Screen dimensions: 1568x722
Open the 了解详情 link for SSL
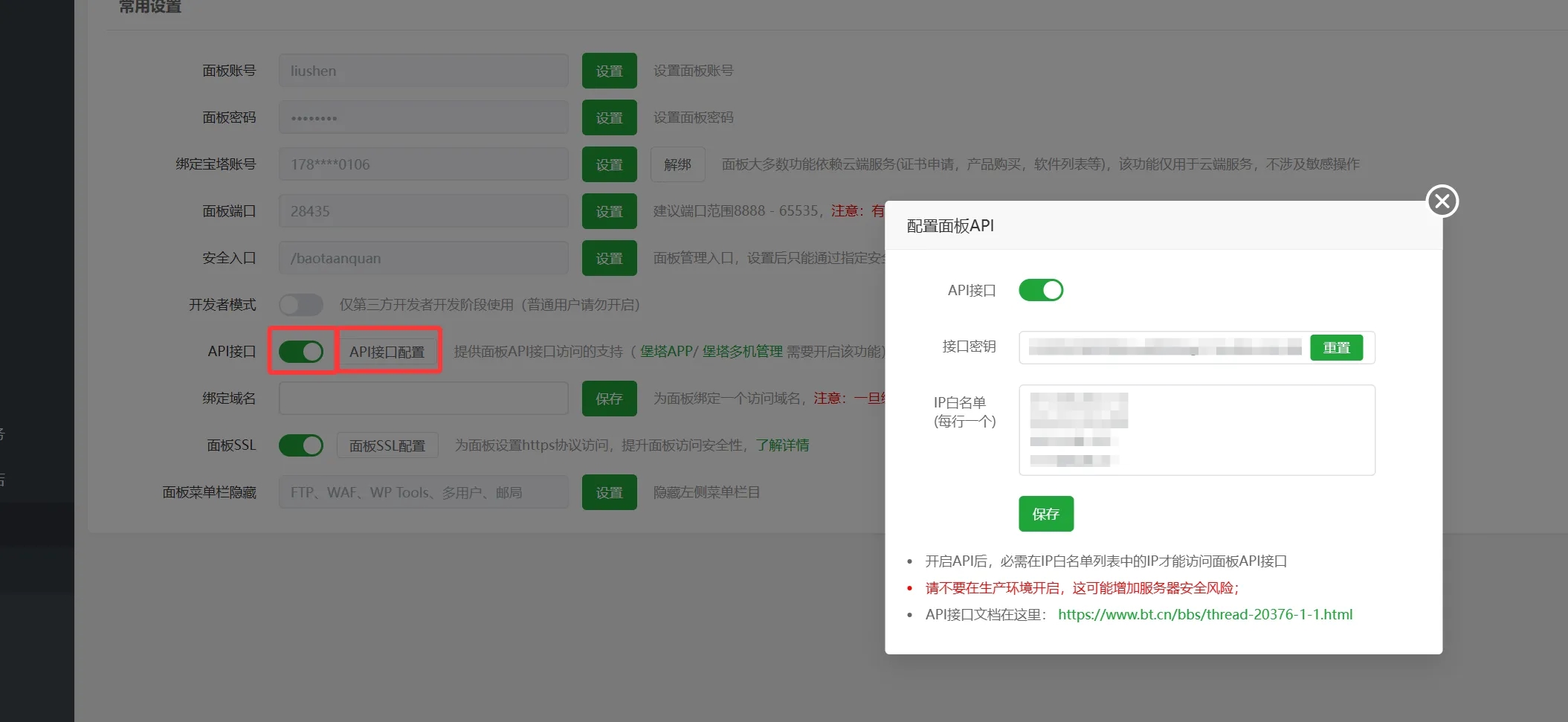(783, 445)
